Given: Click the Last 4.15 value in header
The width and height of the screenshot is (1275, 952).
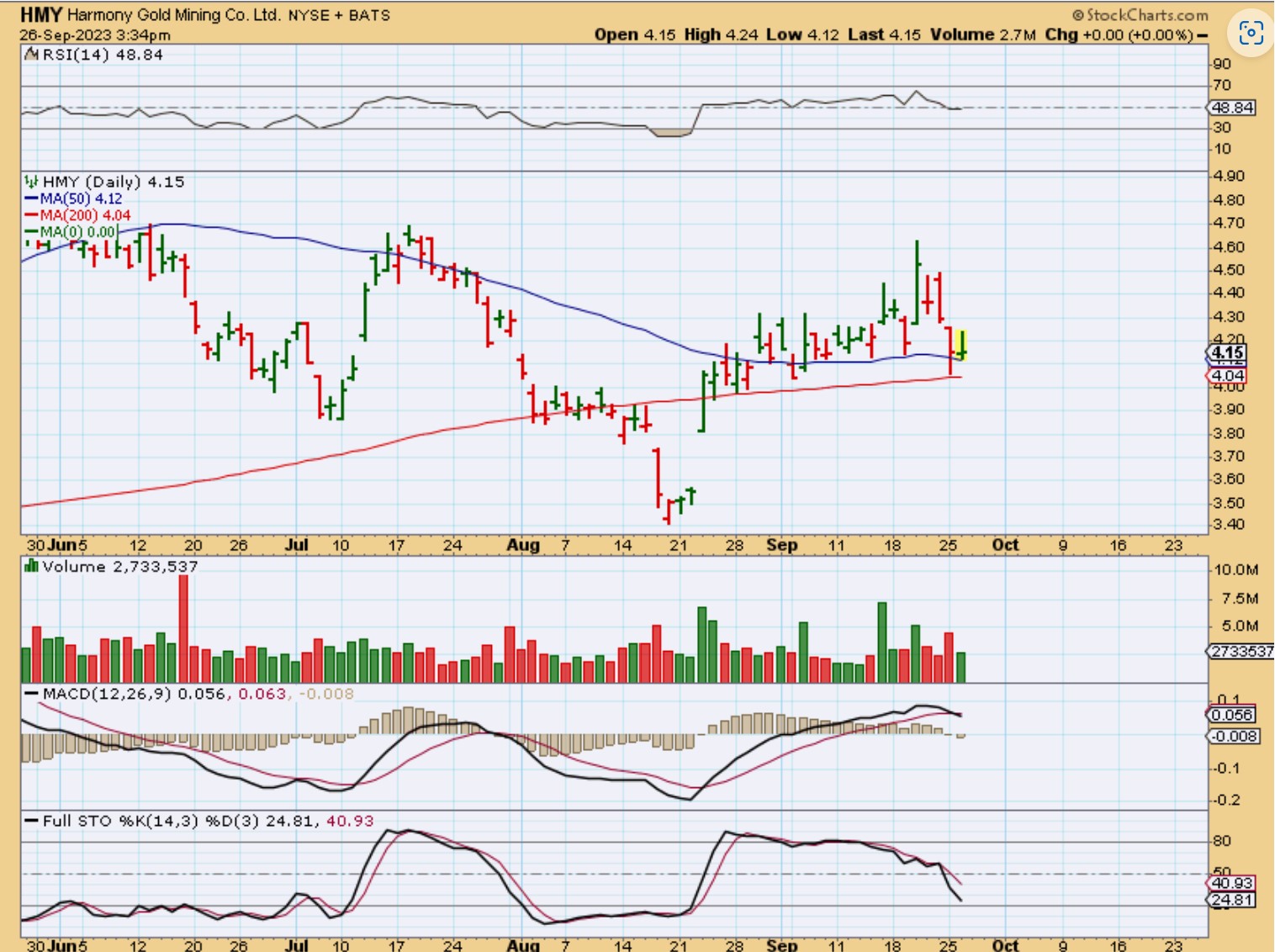Looking at the screenshot, I should [x=884, y=34].
